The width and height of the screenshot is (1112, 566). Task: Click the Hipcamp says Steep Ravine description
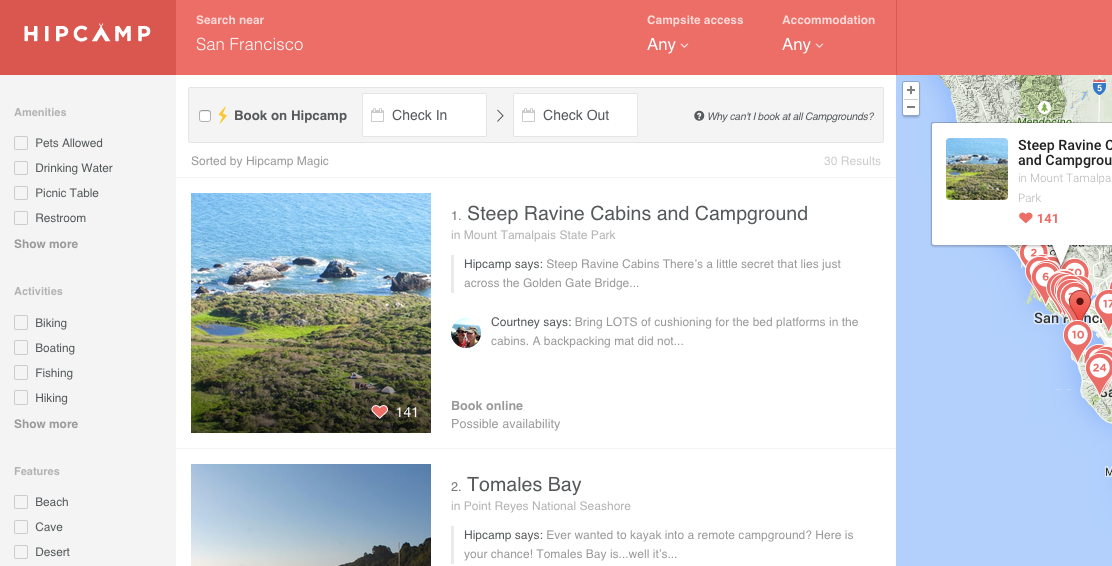pyautogui.click(x=652, y=274)
